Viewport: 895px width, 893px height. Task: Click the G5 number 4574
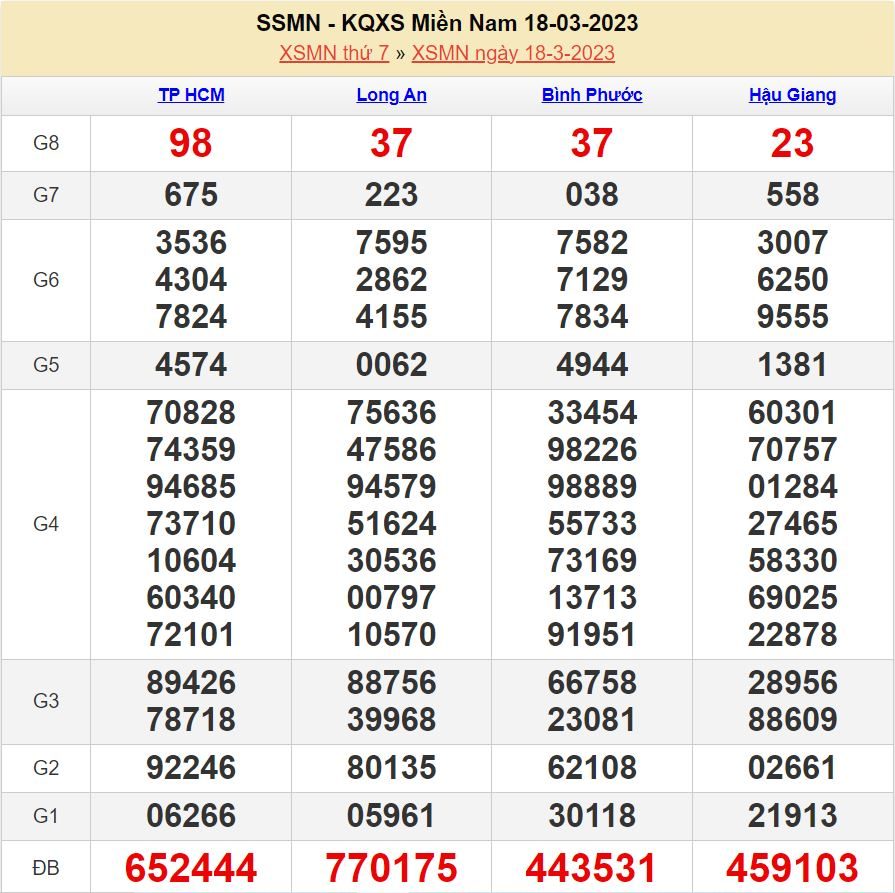(191, 365)
